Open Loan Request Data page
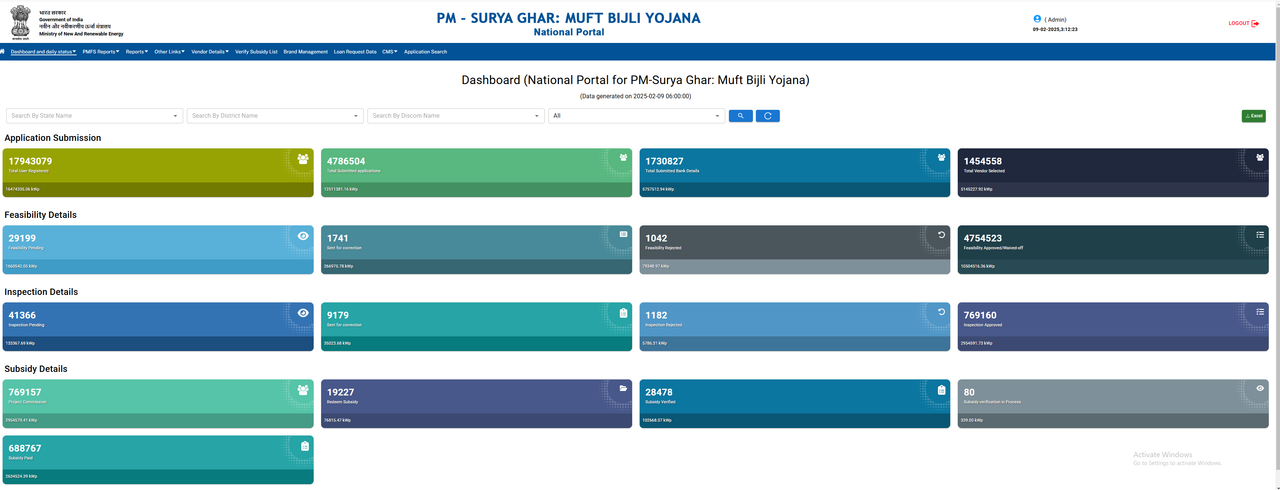Screen dimensions: 1280x490 tap(355, 51)
